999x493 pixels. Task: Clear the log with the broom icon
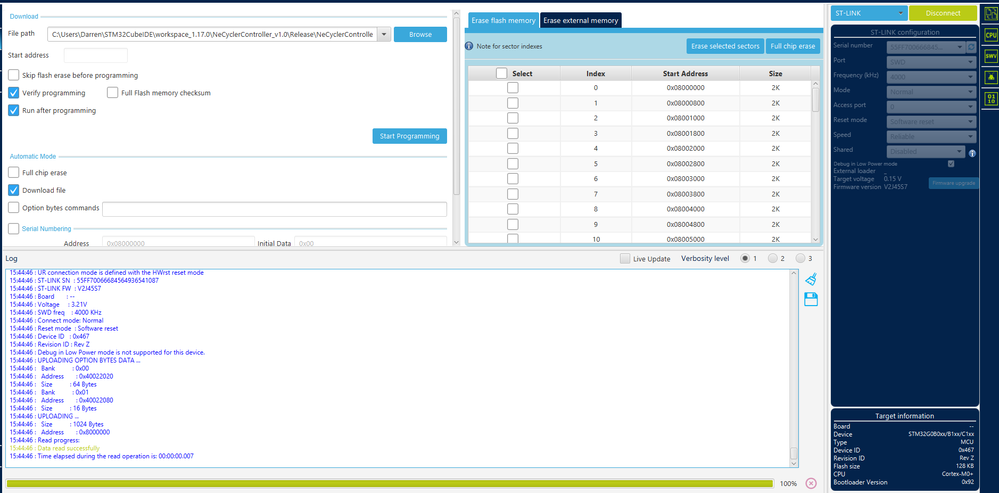[811, 279]
